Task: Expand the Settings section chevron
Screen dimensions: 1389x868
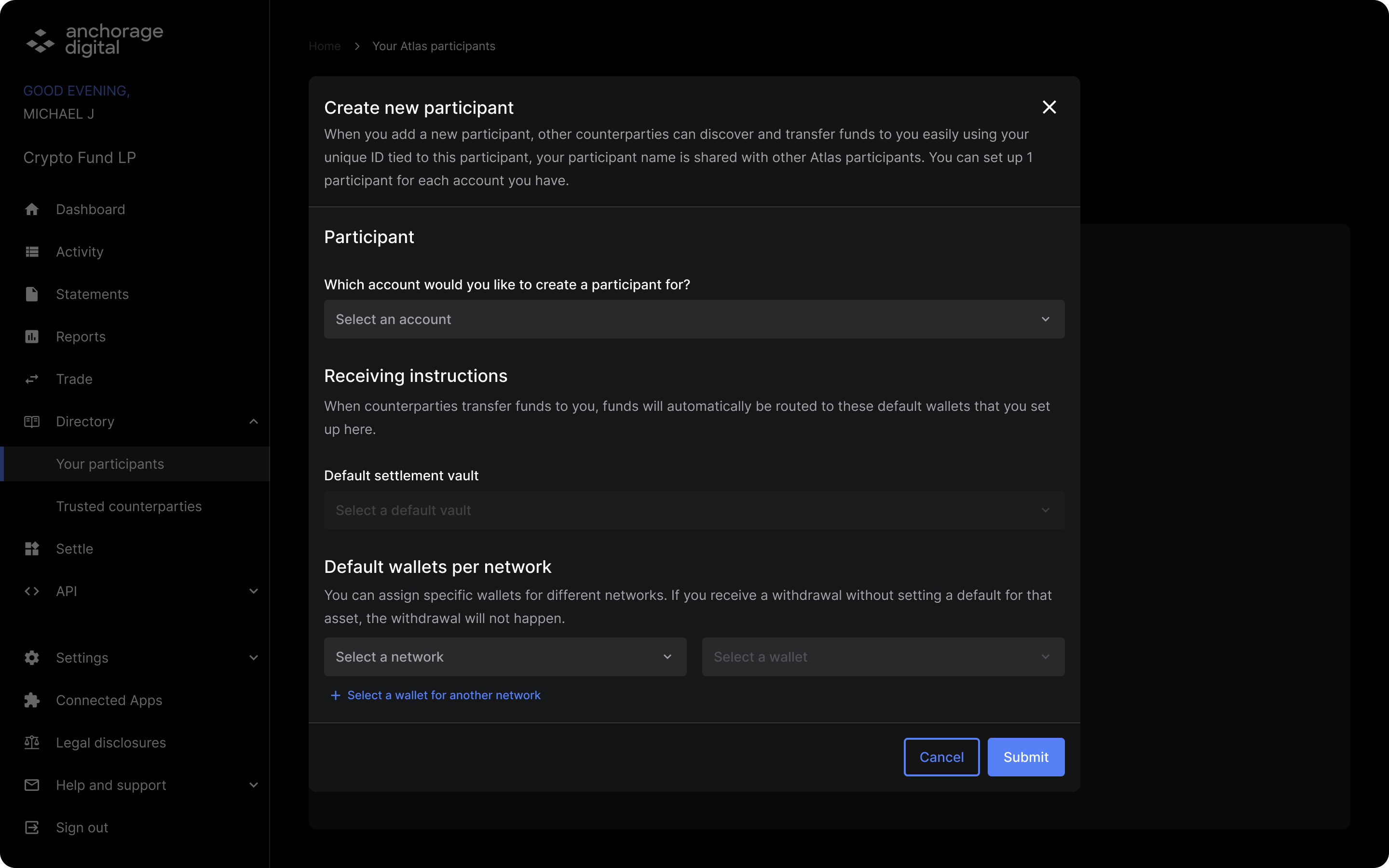Action: [254, 658]
